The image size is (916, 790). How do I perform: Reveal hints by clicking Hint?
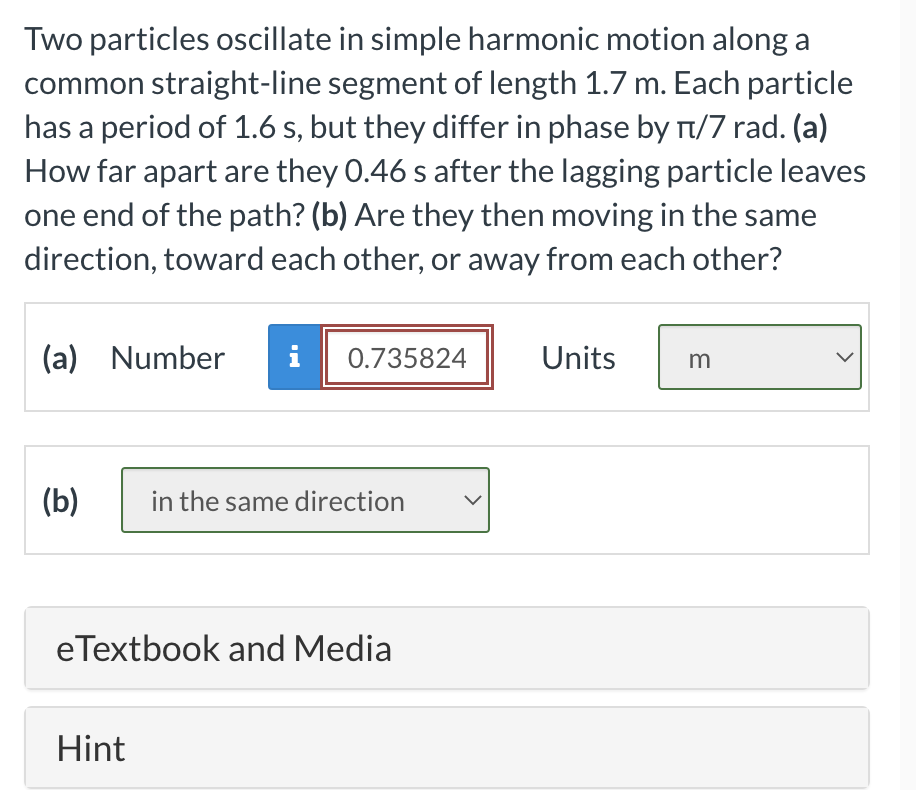446,747
